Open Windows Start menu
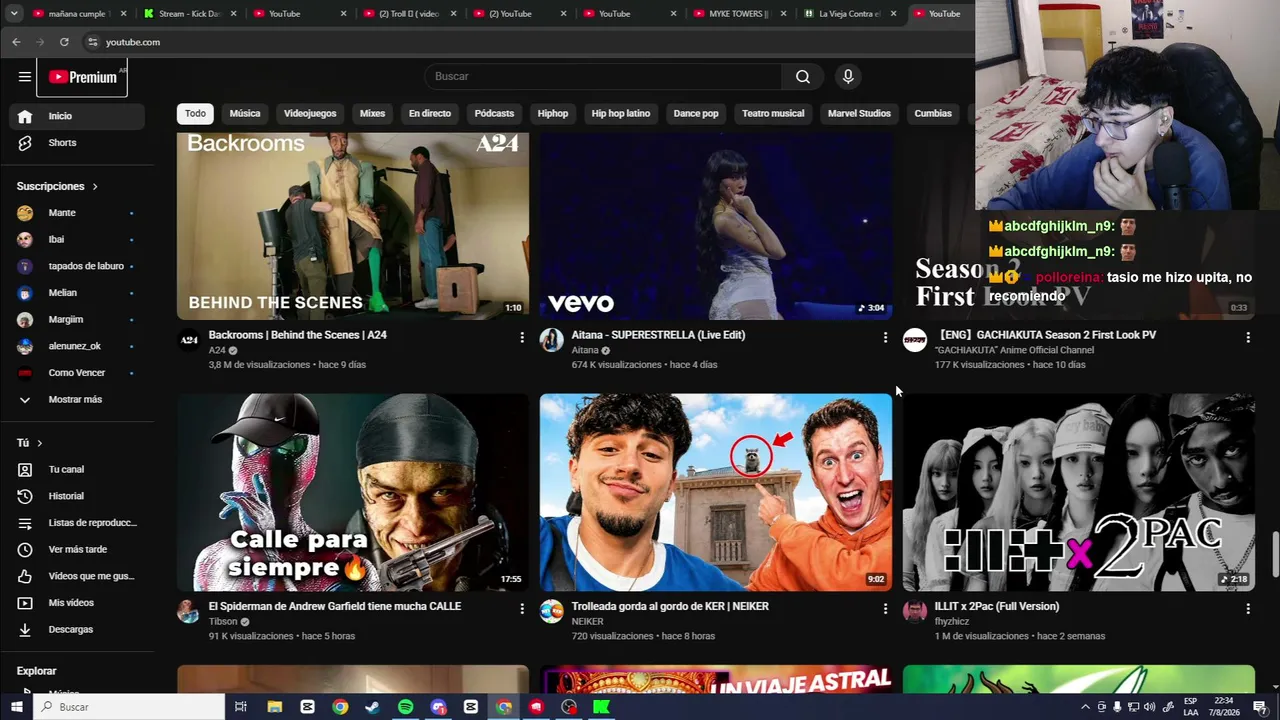The width and height of the screenshot is (1280, 720). (x=16, y=707)
